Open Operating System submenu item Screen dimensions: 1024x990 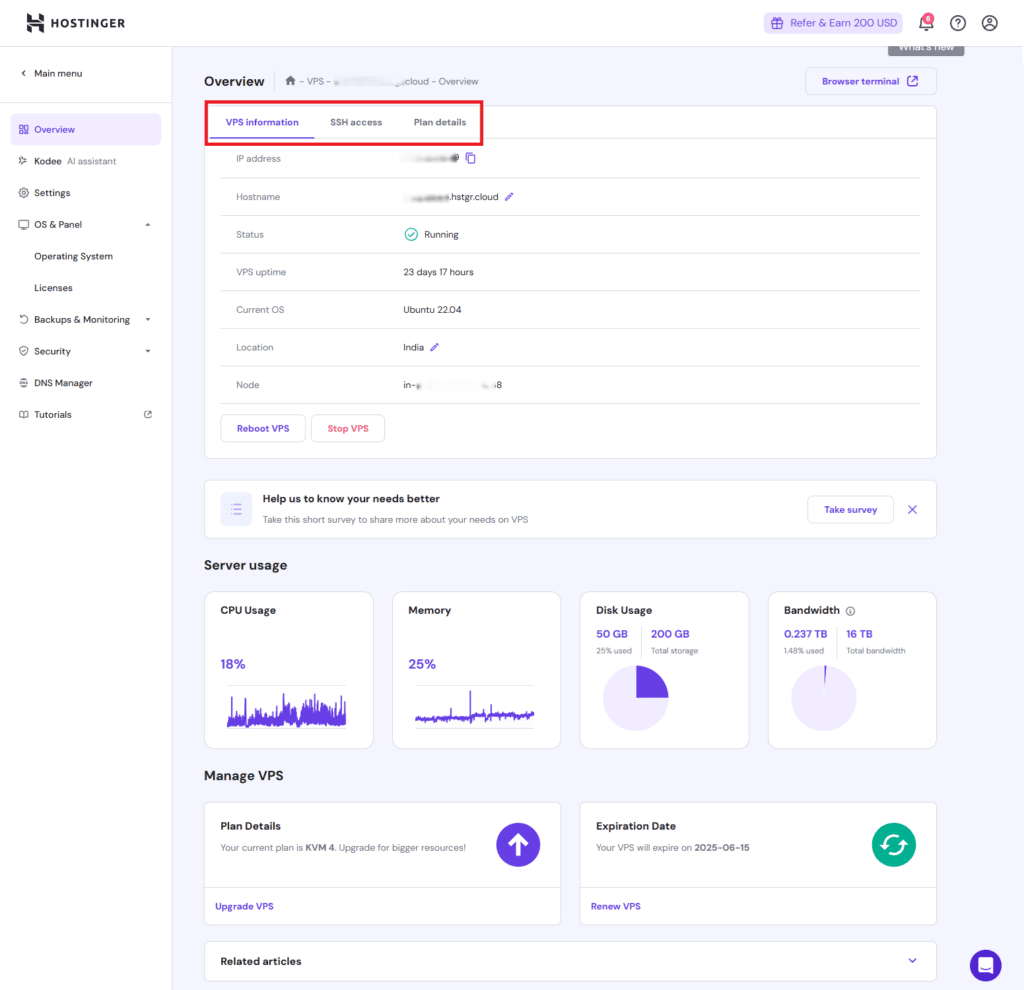[x=73, y=256]
